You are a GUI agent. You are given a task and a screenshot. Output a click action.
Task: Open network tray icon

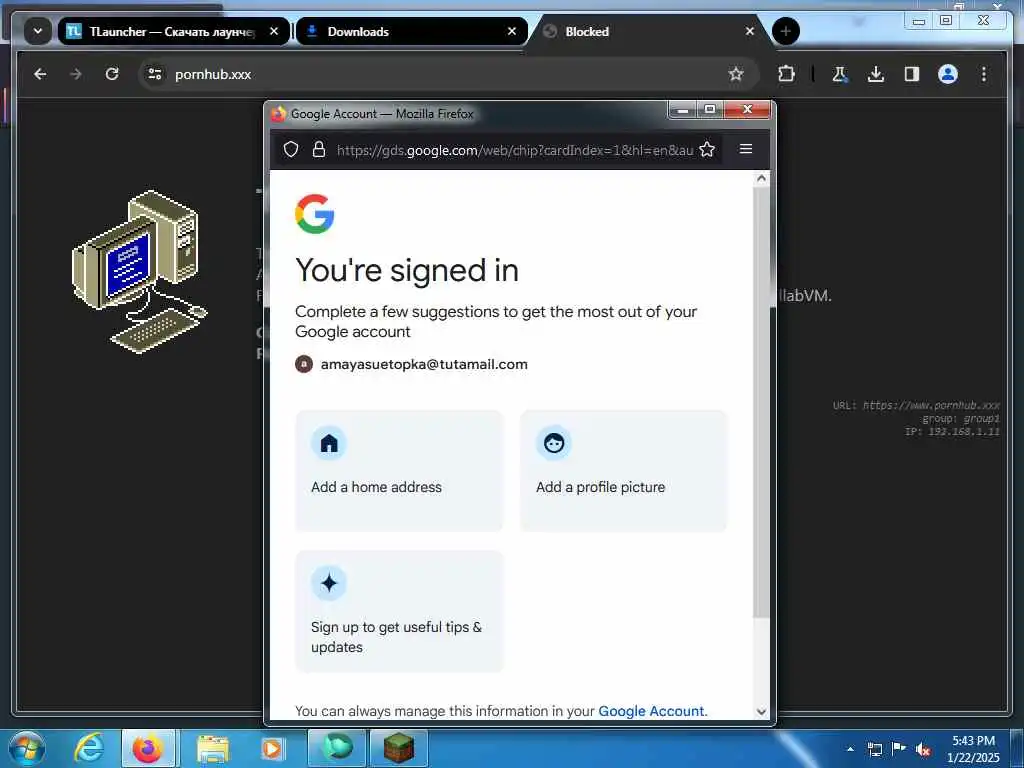[x=874, y=749]
